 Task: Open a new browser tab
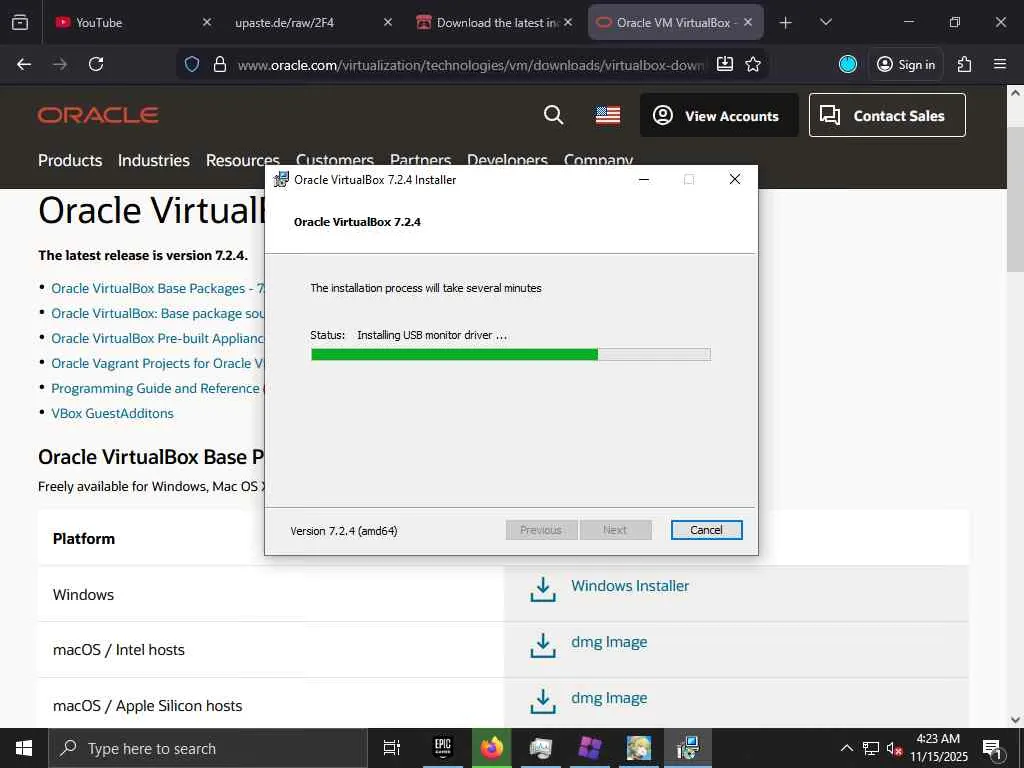click(x=786, y=23)
